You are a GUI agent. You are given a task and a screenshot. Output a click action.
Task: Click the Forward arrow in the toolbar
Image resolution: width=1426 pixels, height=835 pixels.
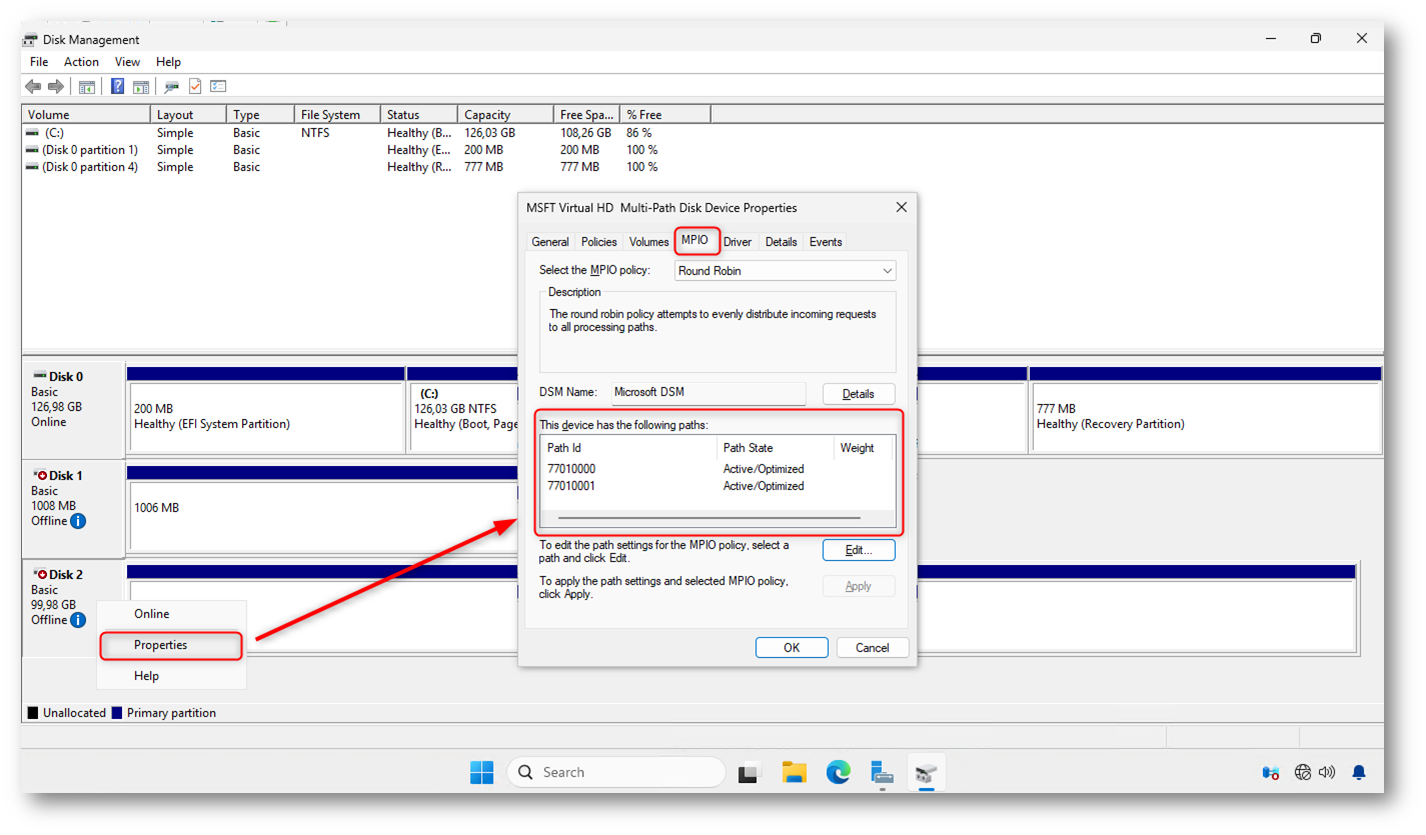56,87
